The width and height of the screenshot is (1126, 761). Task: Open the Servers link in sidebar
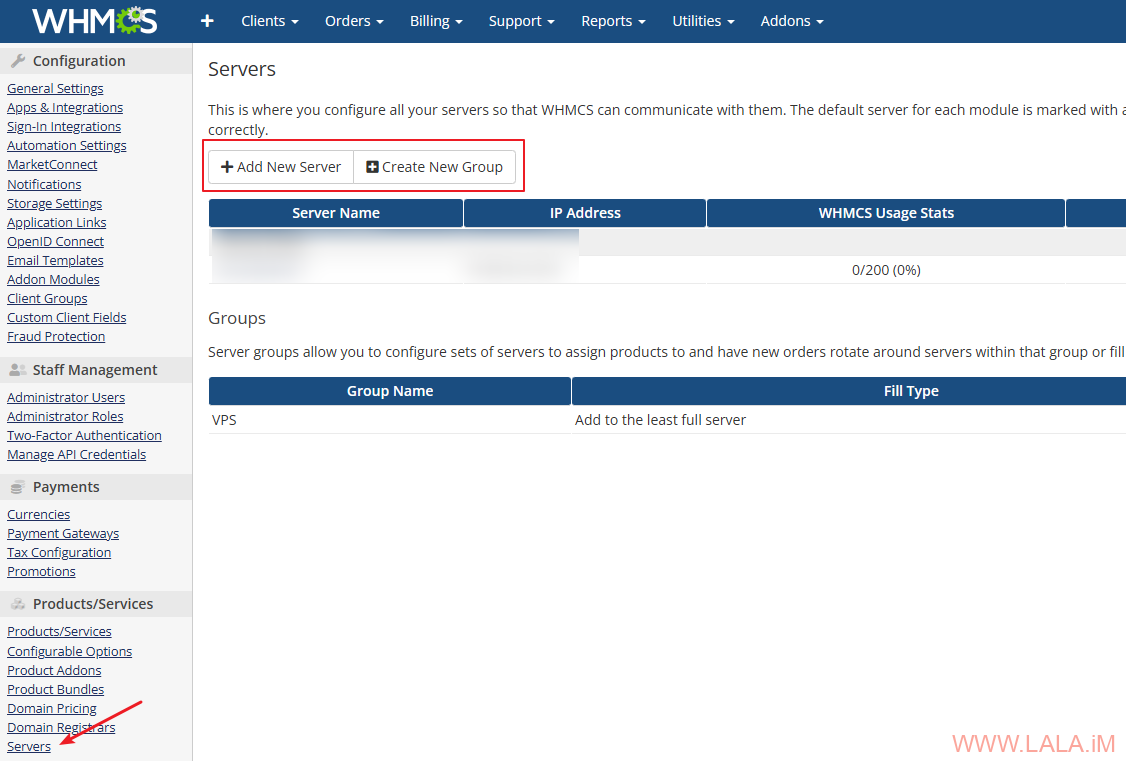tap(29, 747)
